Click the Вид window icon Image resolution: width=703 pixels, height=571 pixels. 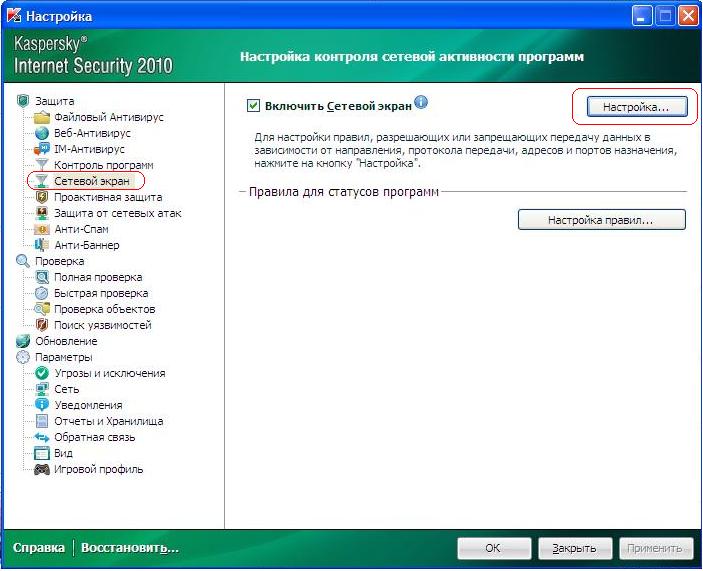[x=42, y=453]
